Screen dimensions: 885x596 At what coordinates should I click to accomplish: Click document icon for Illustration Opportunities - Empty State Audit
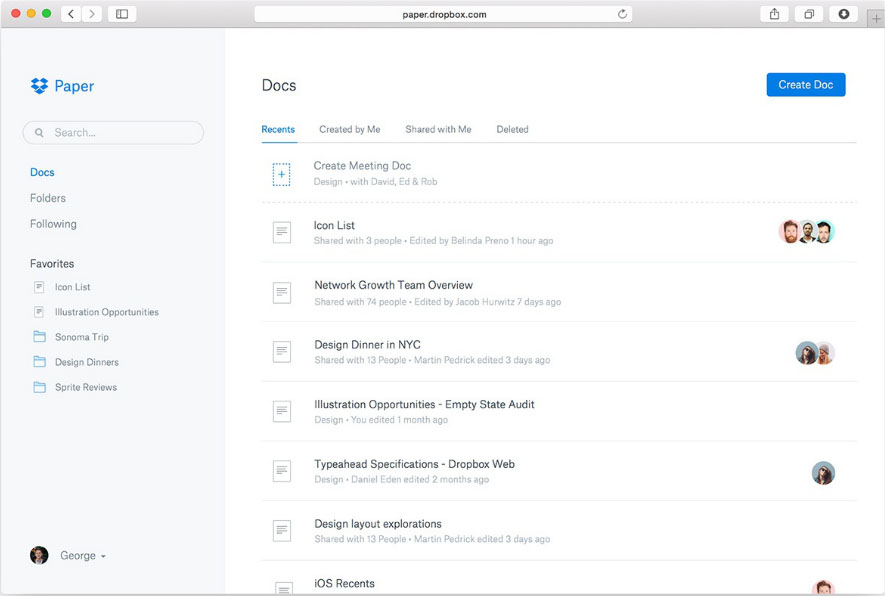[282, 411]
